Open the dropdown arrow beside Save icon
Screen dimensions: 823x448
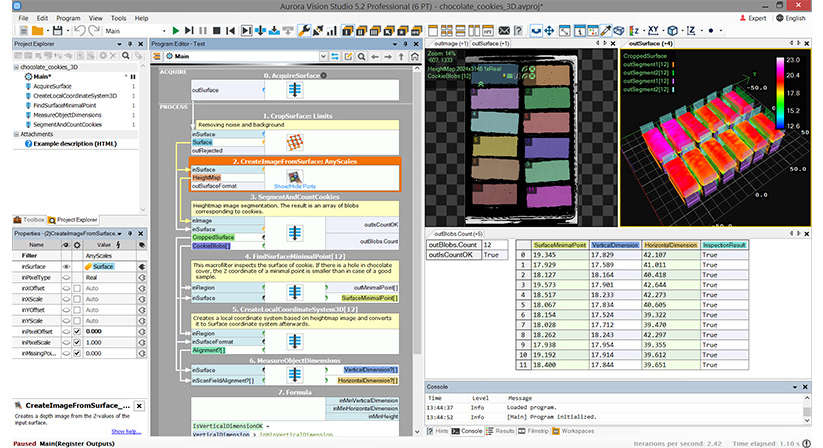67,31
